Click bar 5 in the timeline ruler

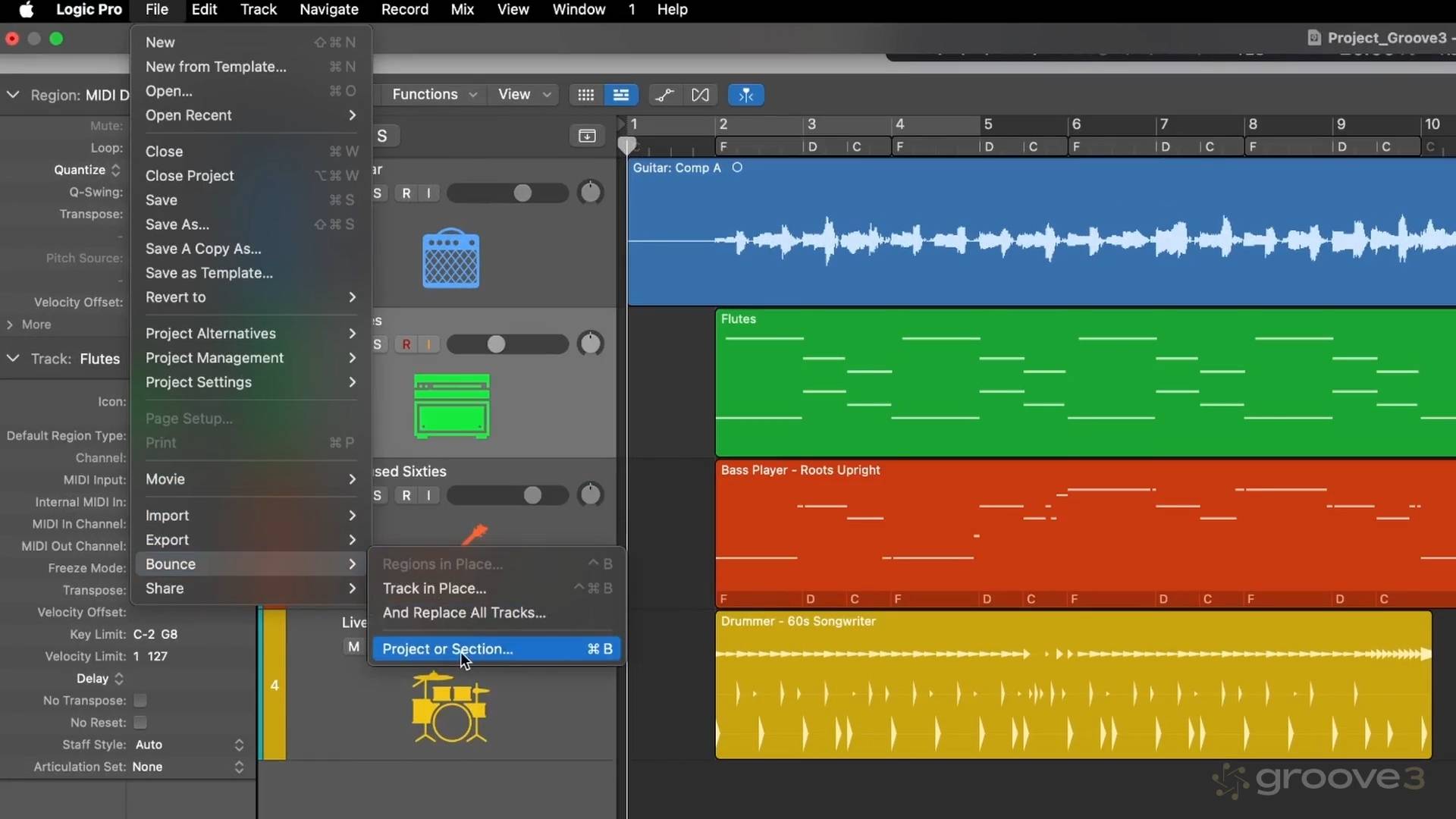988,124
